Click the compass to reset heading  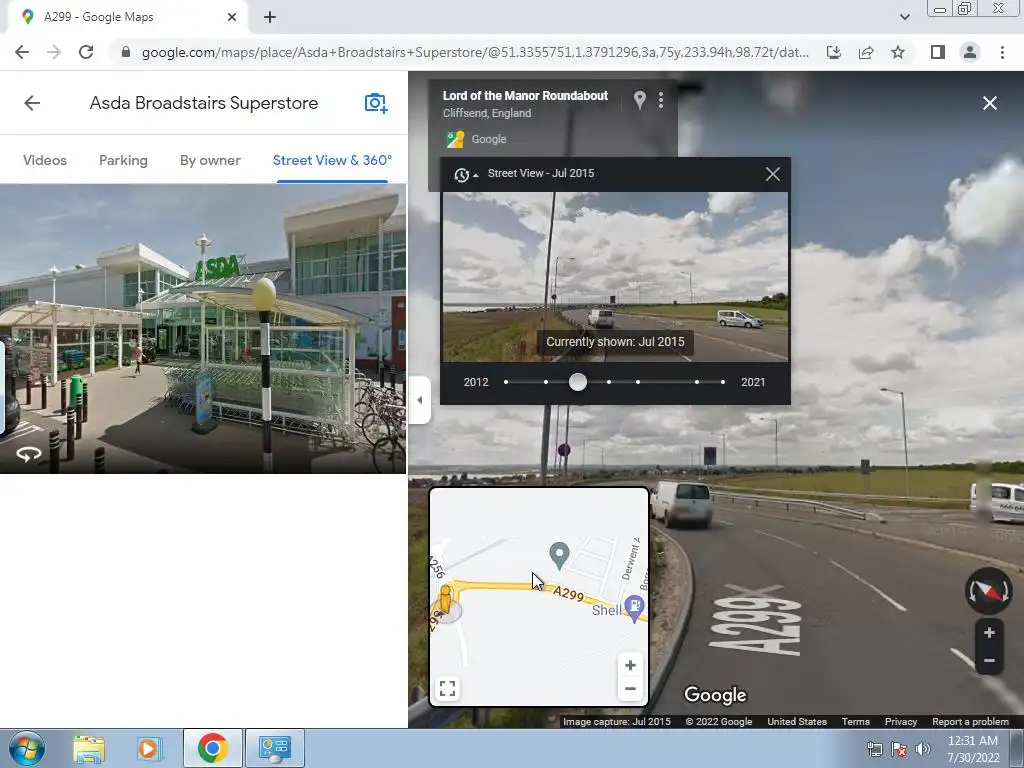point(989,591)
